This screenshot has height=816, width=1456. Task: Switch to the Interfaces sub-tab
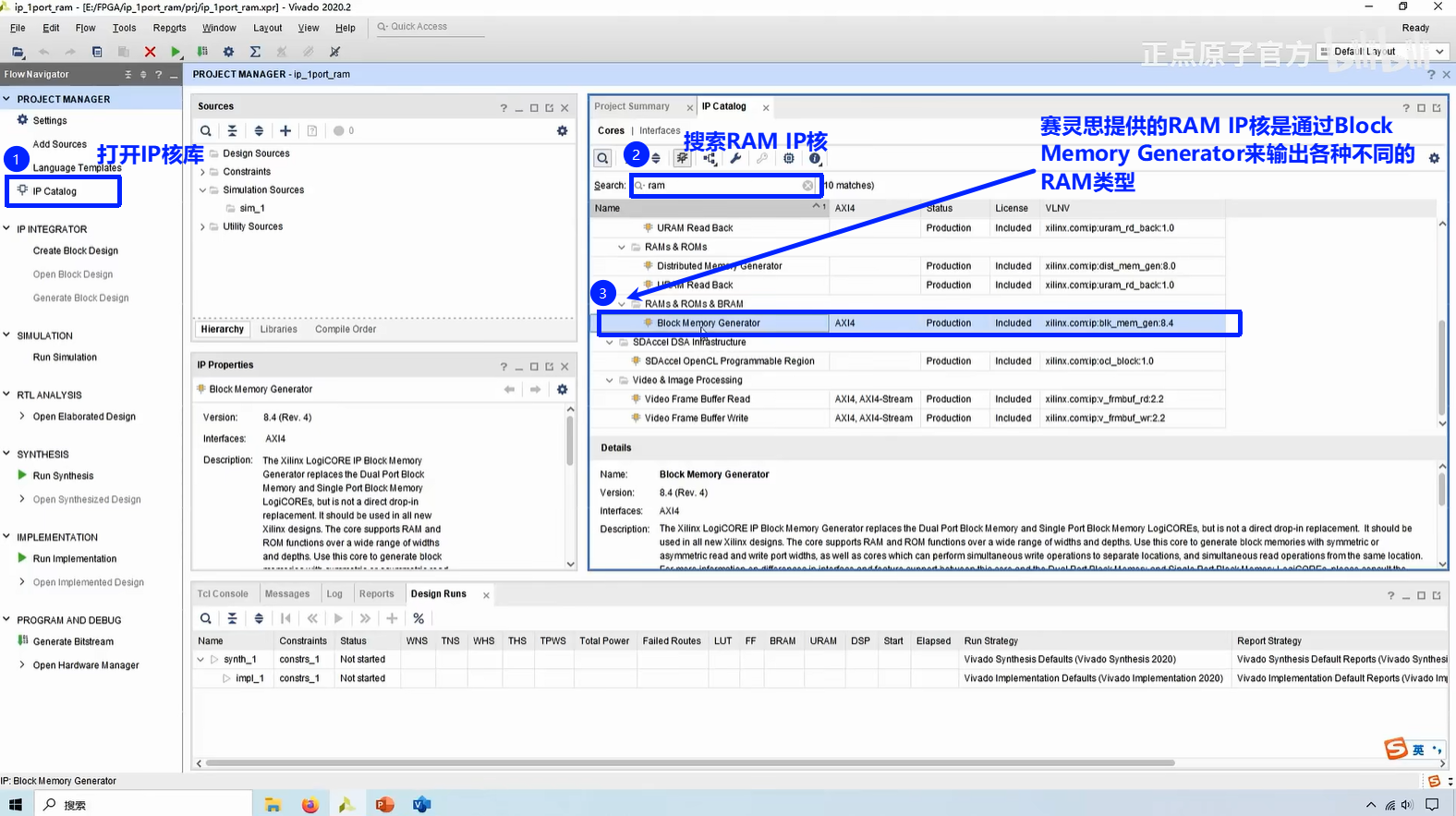tap(660, 131)
